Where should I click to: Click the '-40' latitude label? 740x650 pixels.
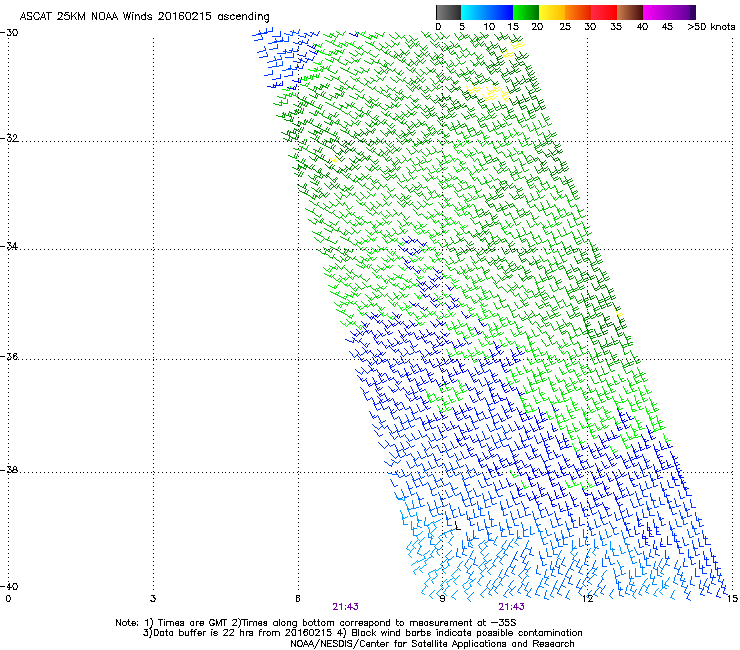9,586
